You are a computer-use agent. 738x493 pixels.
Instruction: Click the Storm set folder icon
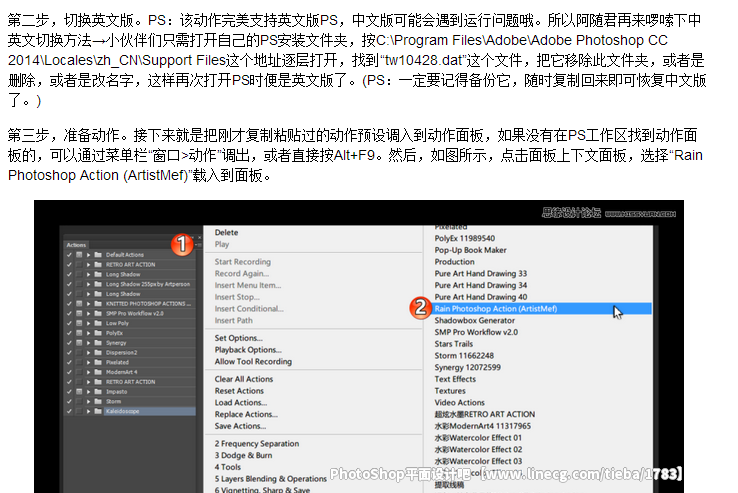[x=98, y=402]
